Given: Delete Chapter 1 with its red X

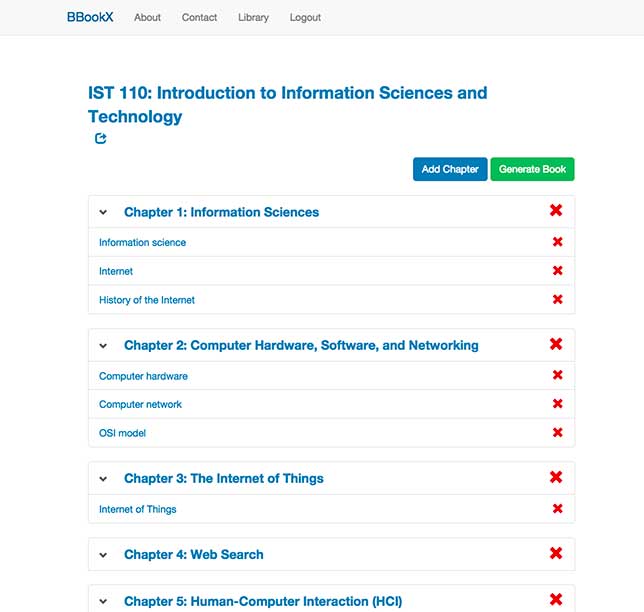Looking at the screenshot, I should (x=556, y=210).
